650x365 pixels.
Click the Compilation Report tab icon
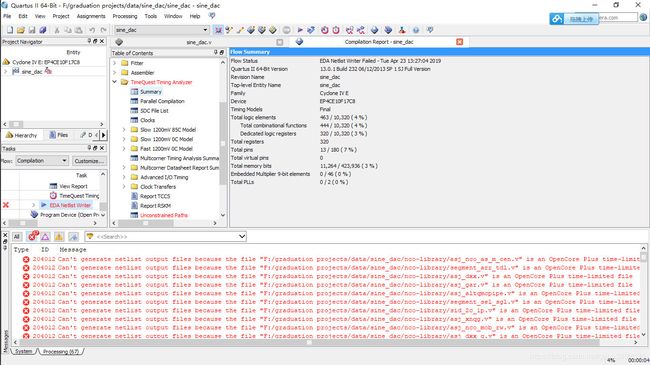299,41
